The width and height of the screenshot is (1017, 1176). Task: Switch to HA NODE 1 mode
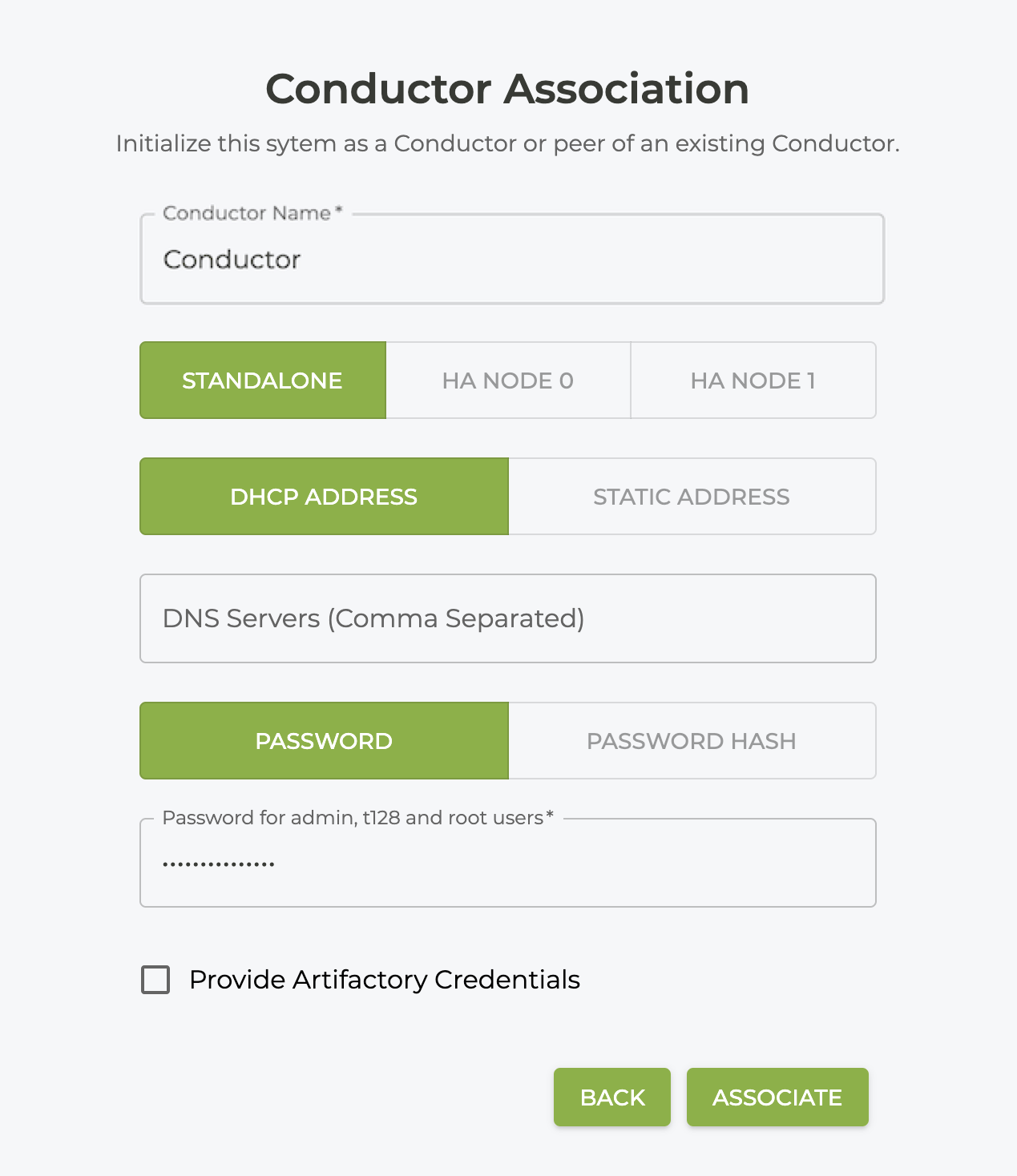pos(753,380)
